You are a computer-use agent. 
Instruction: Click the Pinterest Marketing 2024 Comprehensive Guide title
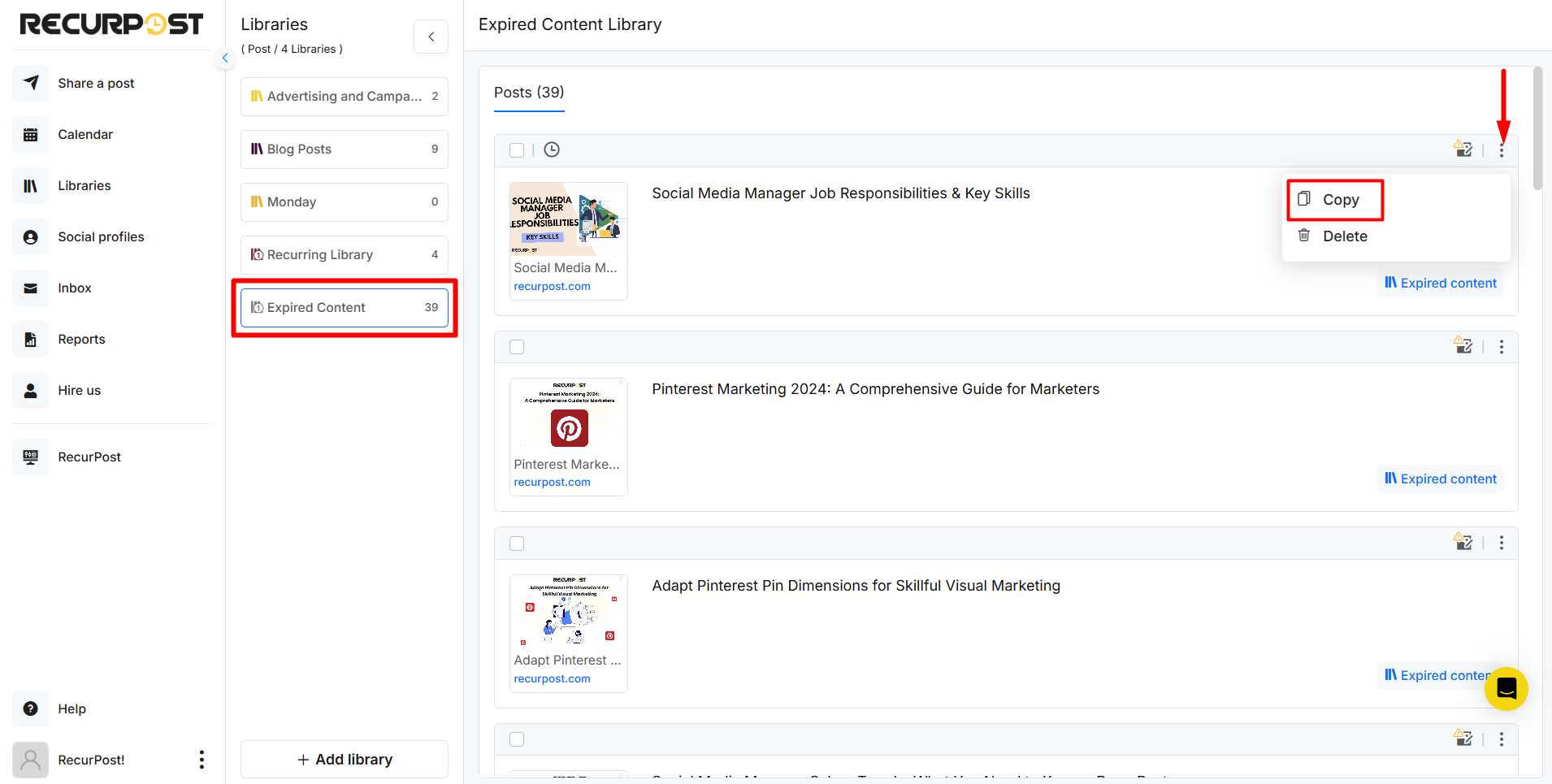[875, 389]
